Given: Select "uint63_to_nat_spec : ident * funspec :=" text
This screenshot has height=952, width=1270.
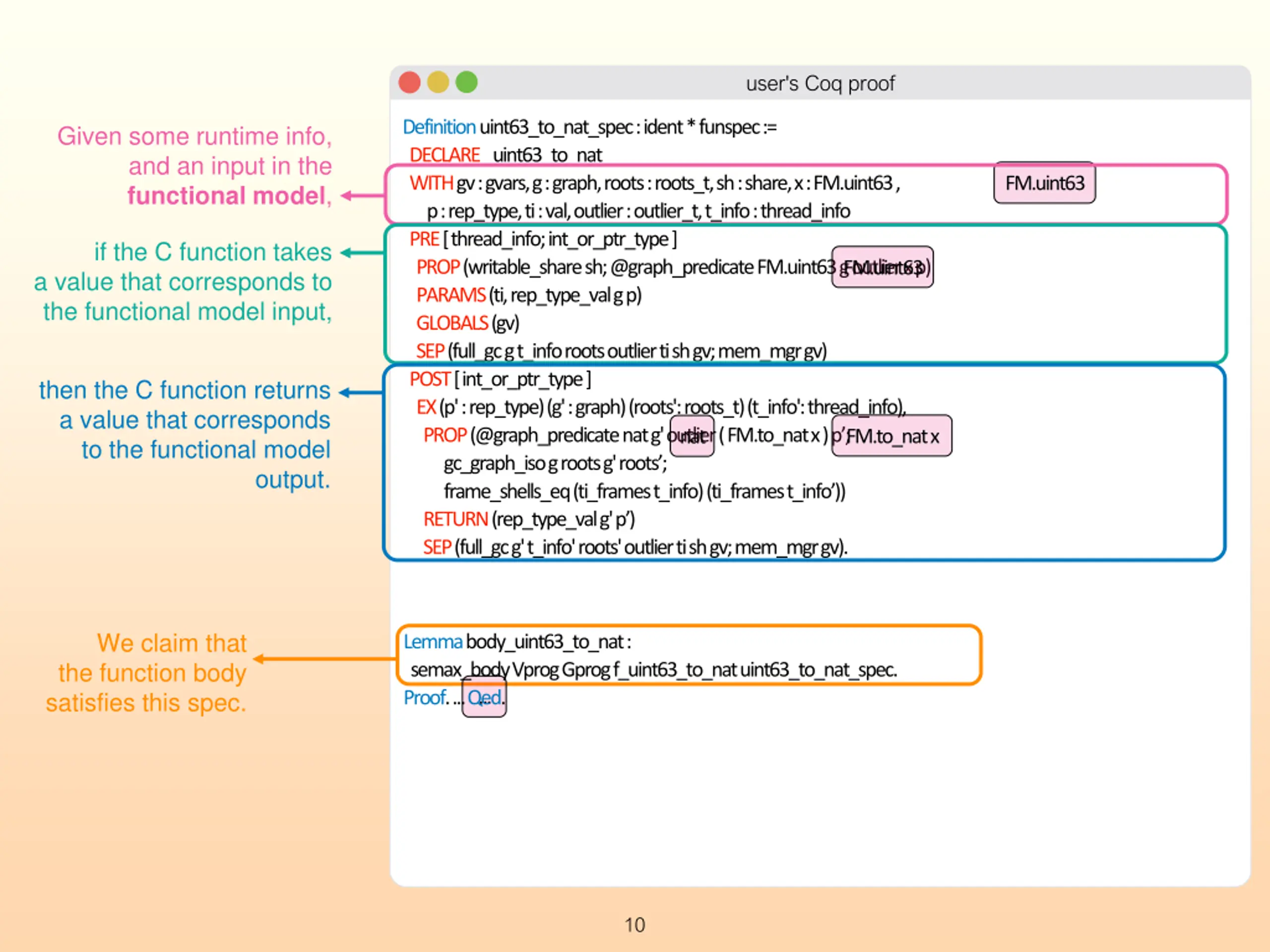Looking at the screenshot, I should click(628, 127).
